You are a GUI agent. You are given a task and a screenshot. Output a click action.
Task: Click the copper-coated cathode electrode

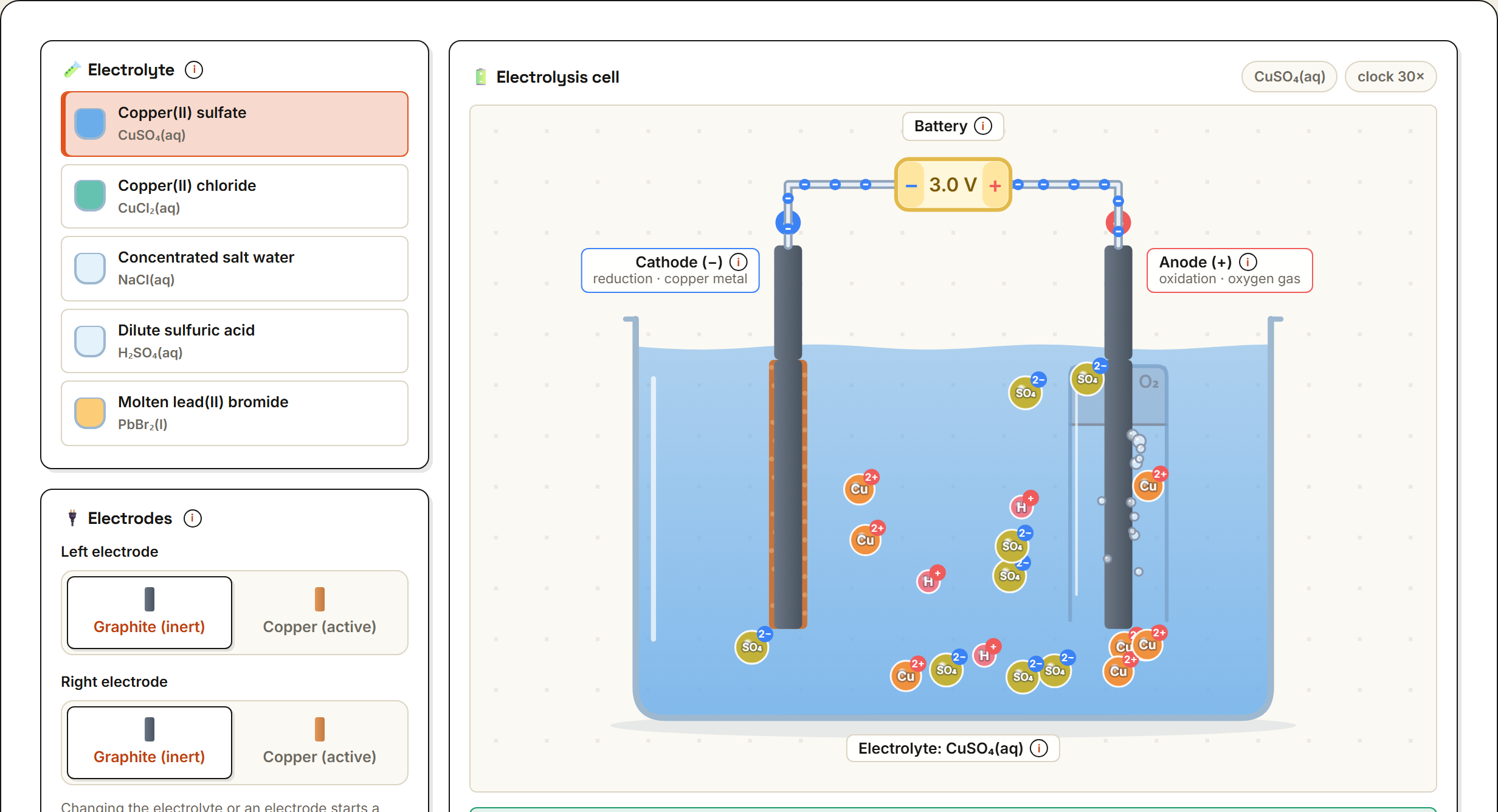point(788,494)
